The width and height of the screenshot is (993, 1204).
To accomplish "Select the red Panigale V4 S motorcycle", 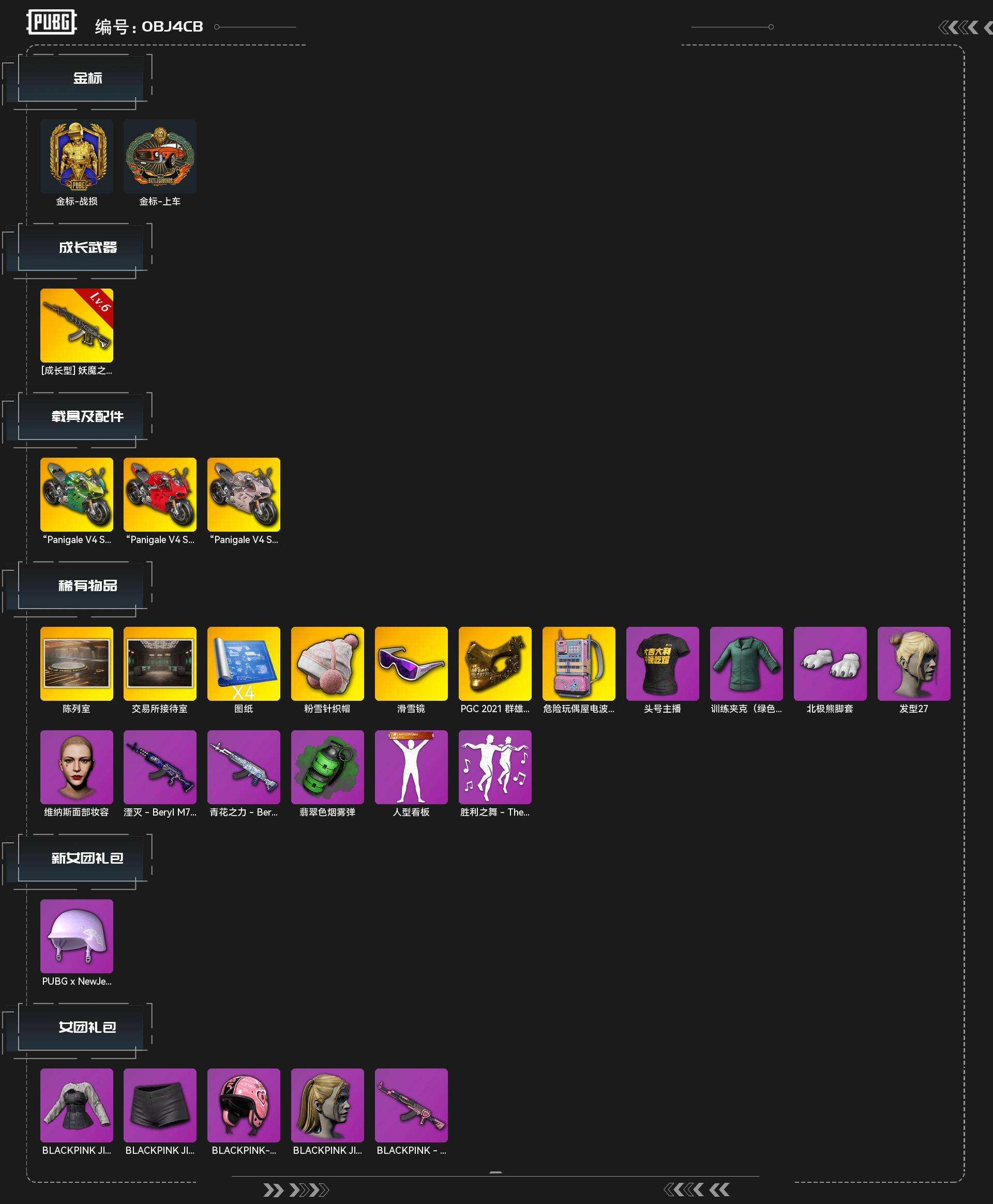I will coord(160,494).
